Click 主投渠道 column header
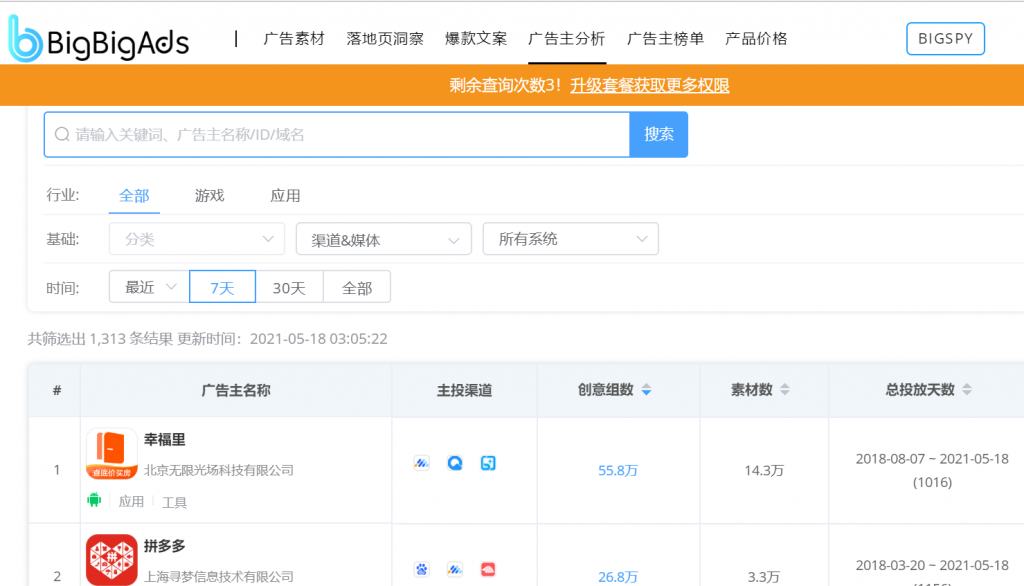Viewport: 1024px width, 586px height. coord(464,390)
